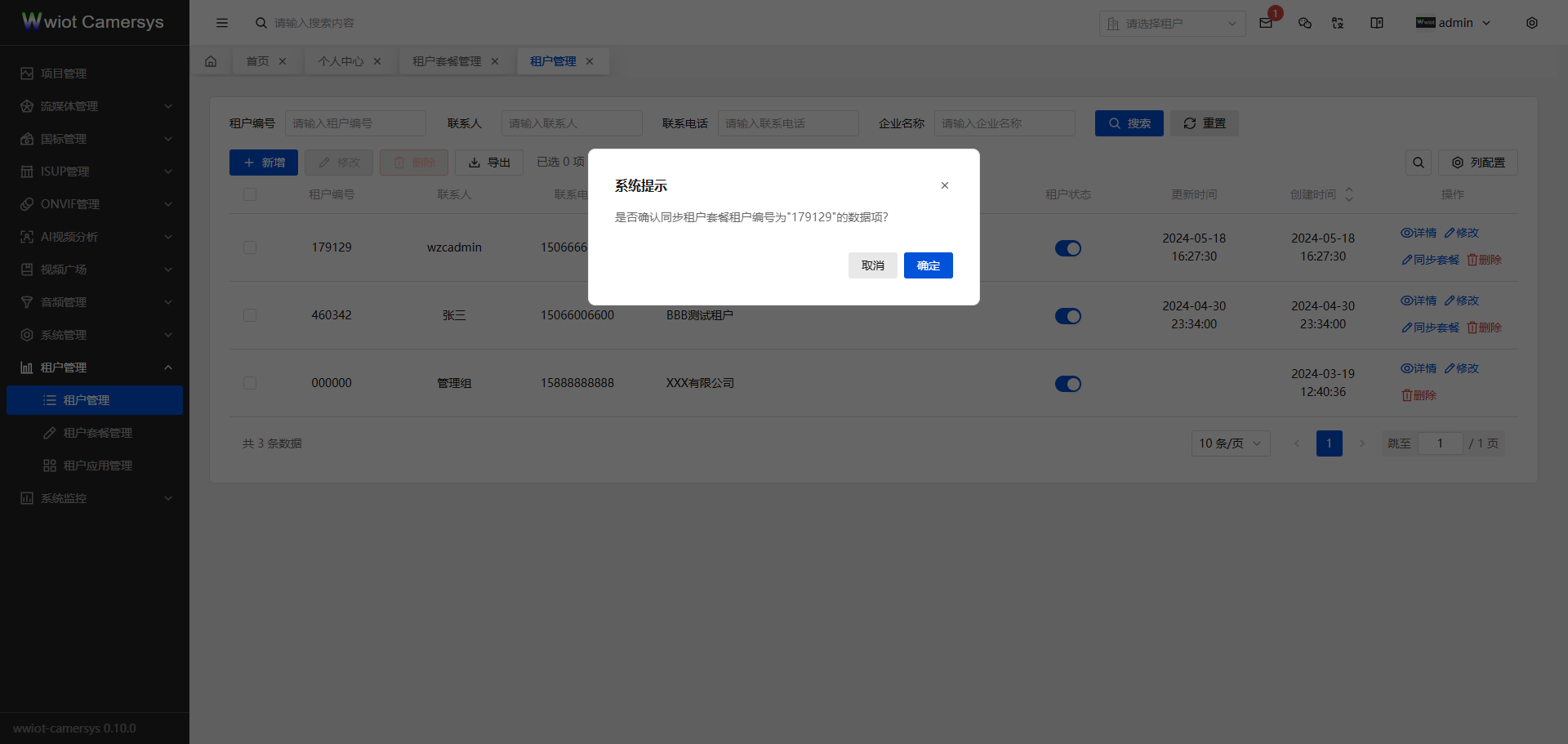This screenshot has width=1568, height=744.
Task: Open 租户应用管理 in the sidebar
Action: 98,466
